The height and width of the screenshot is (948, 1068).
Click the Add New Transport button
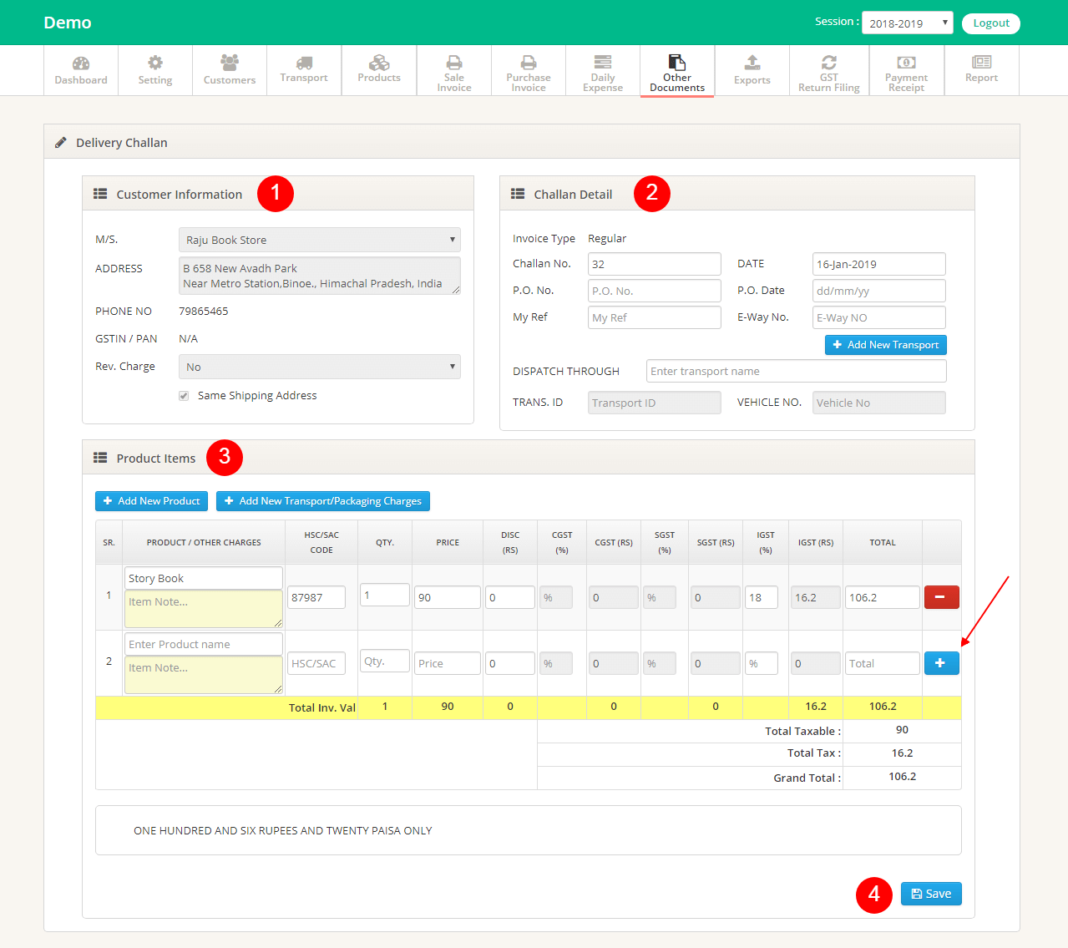click(x=885, y=344)
